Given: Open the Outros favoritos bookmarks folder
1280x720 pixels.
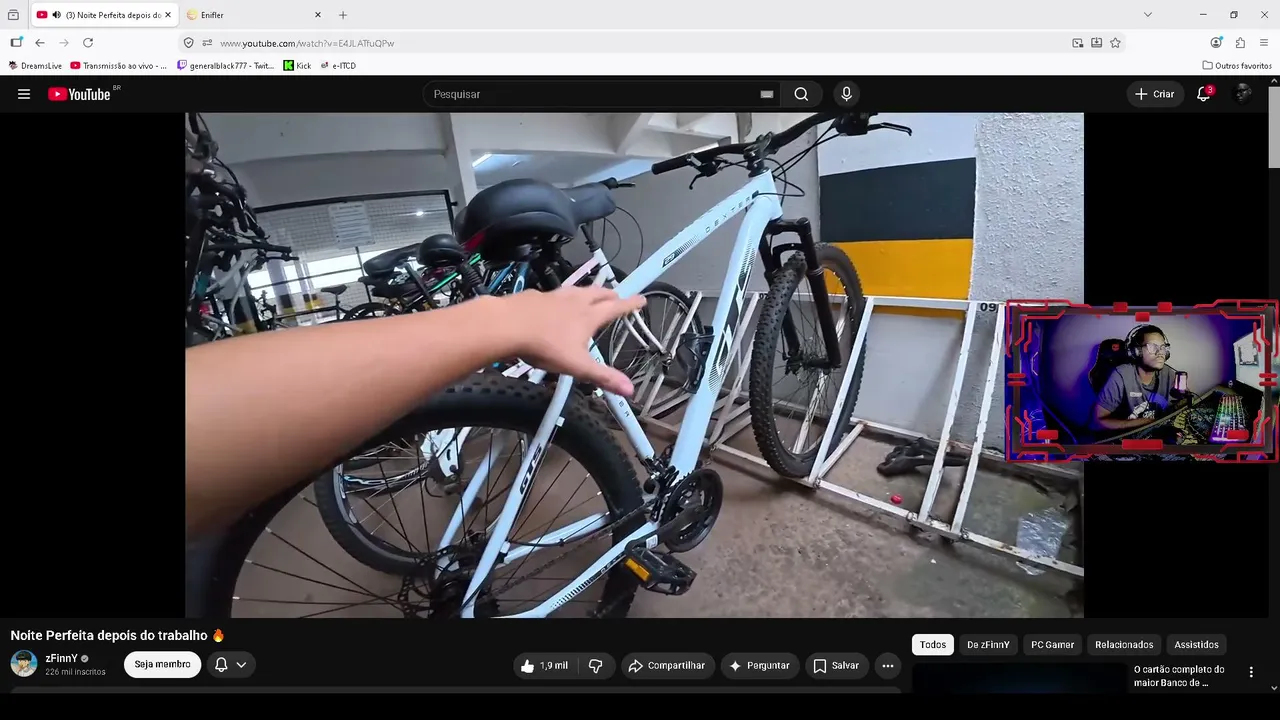Looking at the screenshot, I should [1237, 66].
